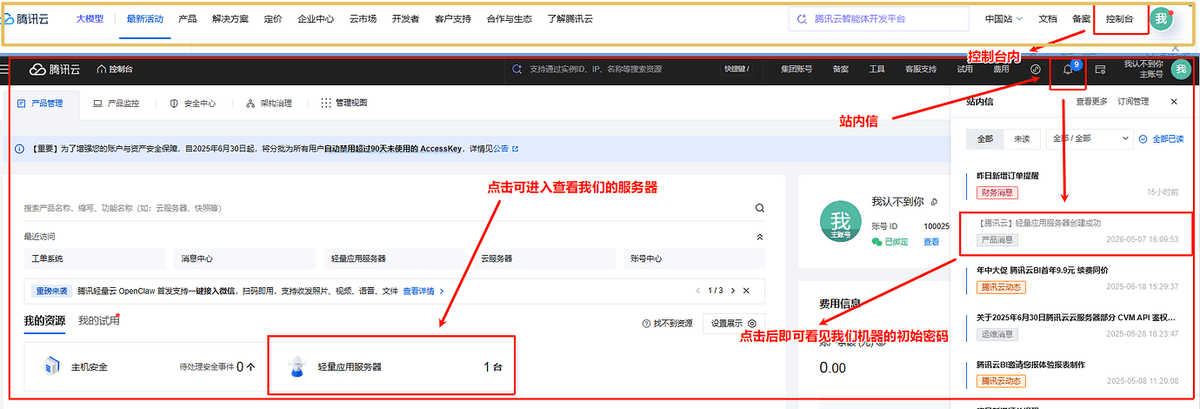
Task: Select the 我的资源 tab
Action: point(44,321)
